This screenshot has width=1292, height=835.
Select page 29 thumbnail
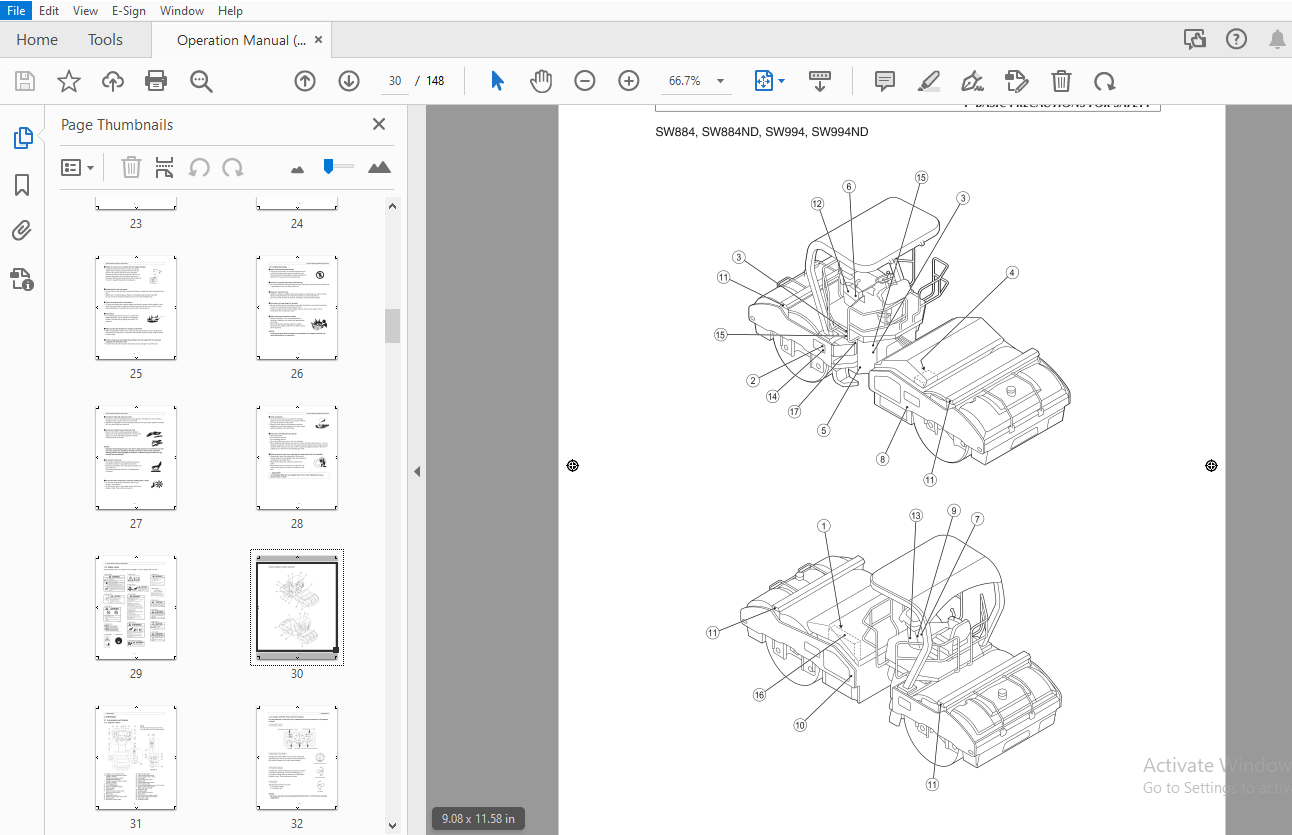136,608
